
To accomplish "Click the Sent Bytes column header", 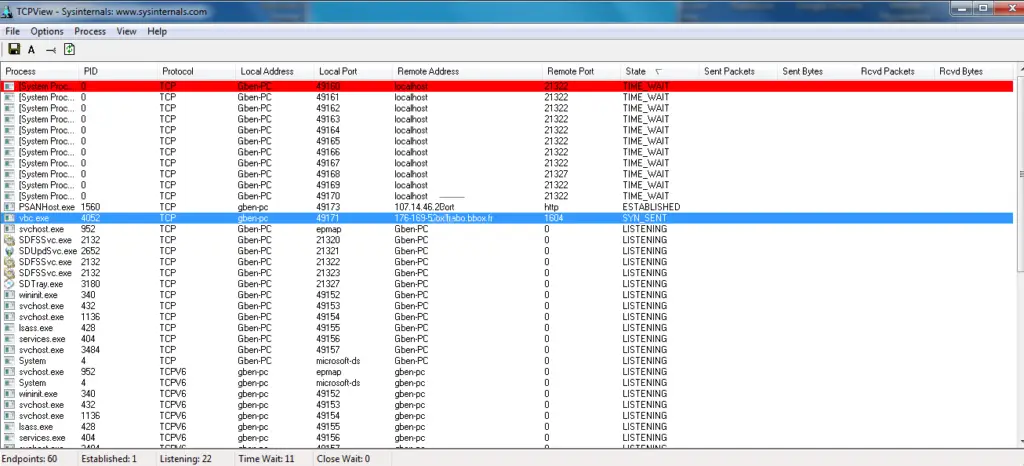I will pyautogui.click(x=816, y=71).
